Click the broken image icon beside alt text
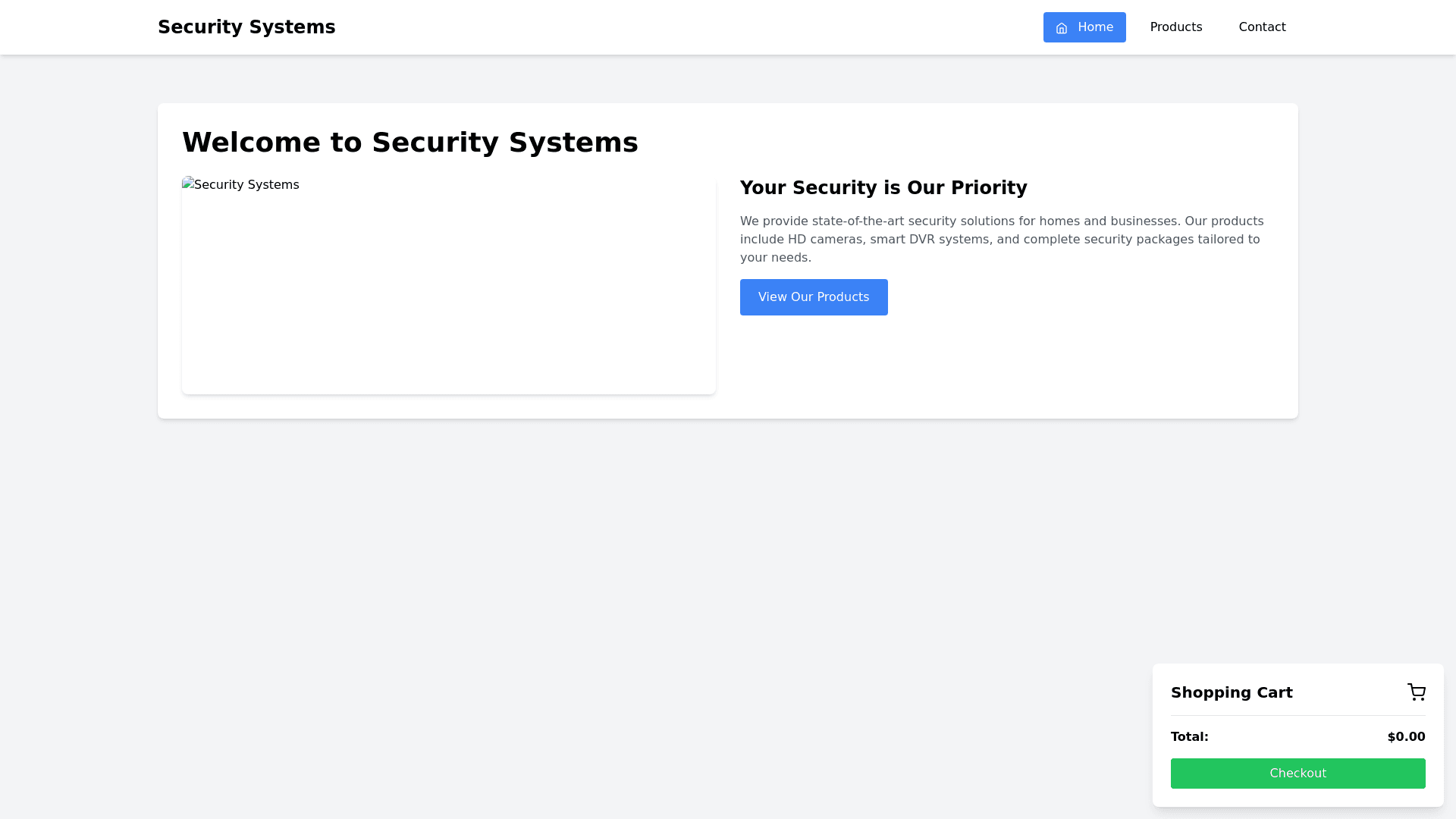This screenshot has width=1456, height=819. coord(187,184)
